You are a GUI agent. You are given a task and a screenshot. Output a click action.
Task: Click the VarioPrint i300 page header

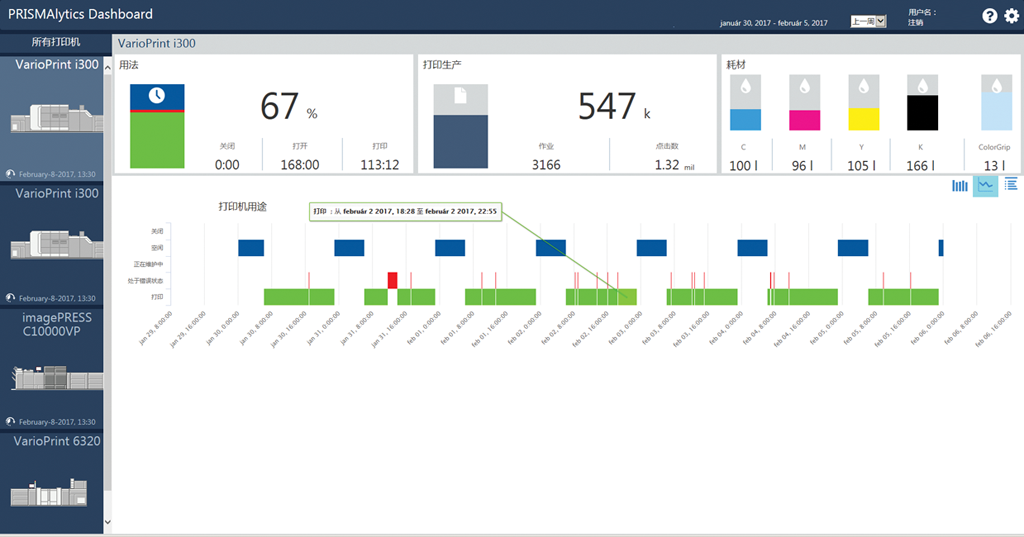(x=157, y=44)
